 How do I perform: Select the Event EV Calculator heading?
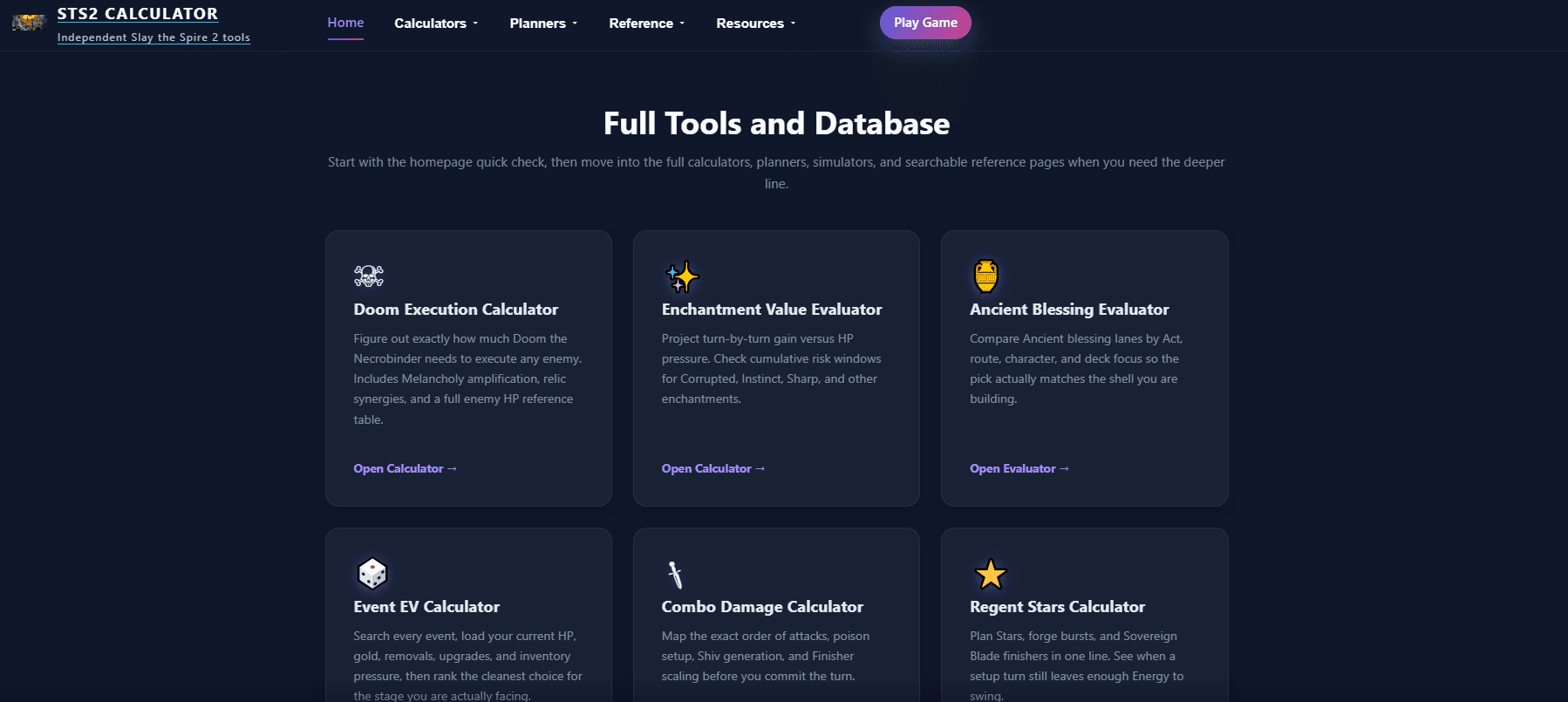426,607
